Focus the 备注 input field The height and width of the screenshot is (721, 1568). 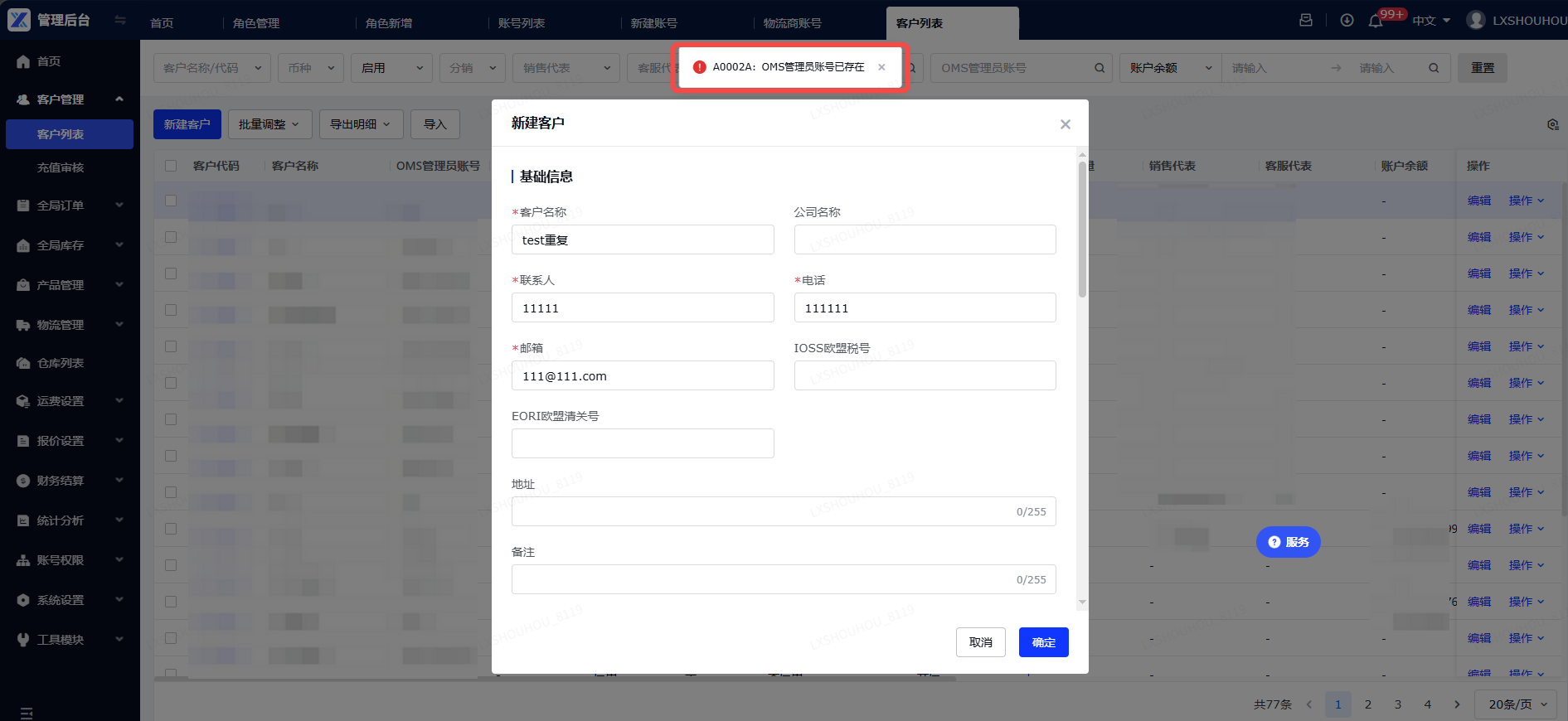point(784,579)
